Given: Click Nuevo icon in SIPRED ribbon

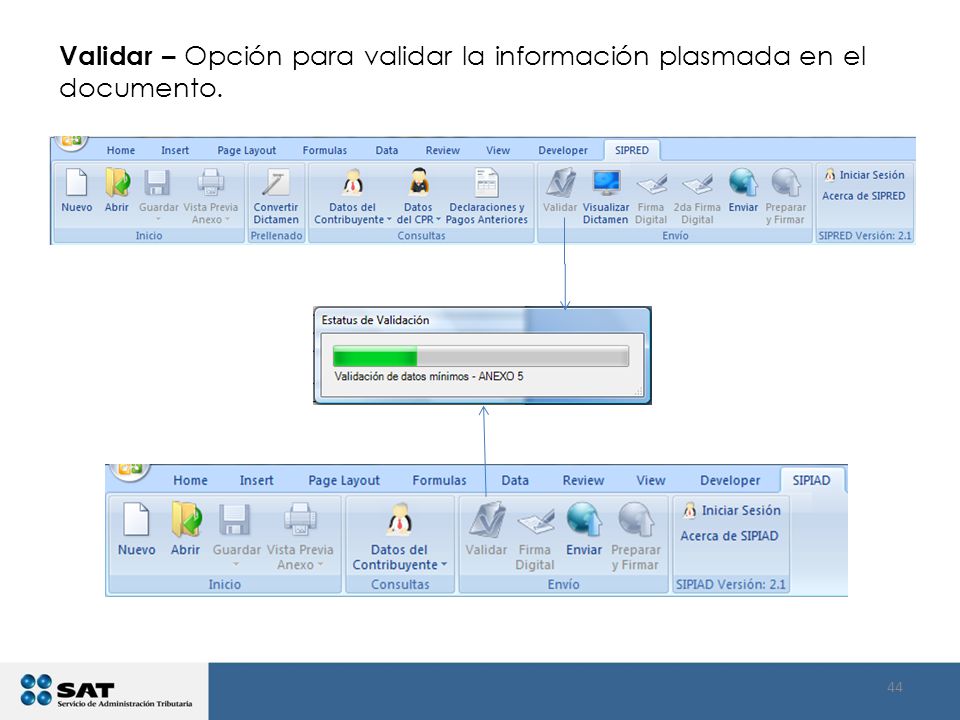Looking at the screenshot, I should coord(76,190).
